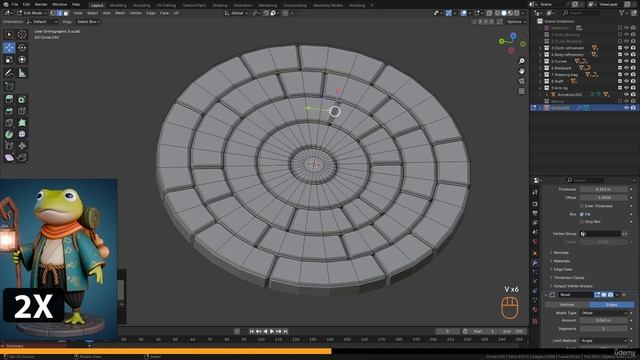Open the Select Box drag dropdown
The height and width of the screenshot is (360, 640).
coord(88,22)
